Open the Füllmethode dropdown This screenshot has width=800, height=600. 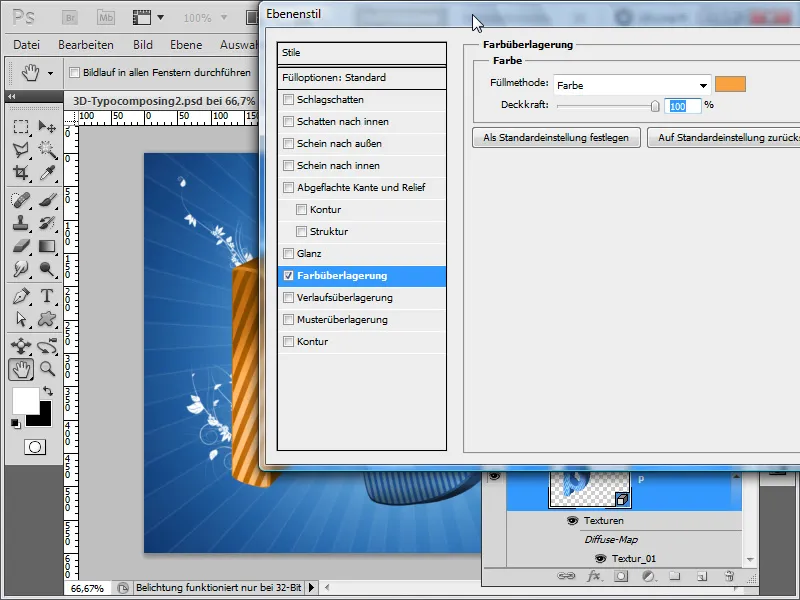(633, 85)
